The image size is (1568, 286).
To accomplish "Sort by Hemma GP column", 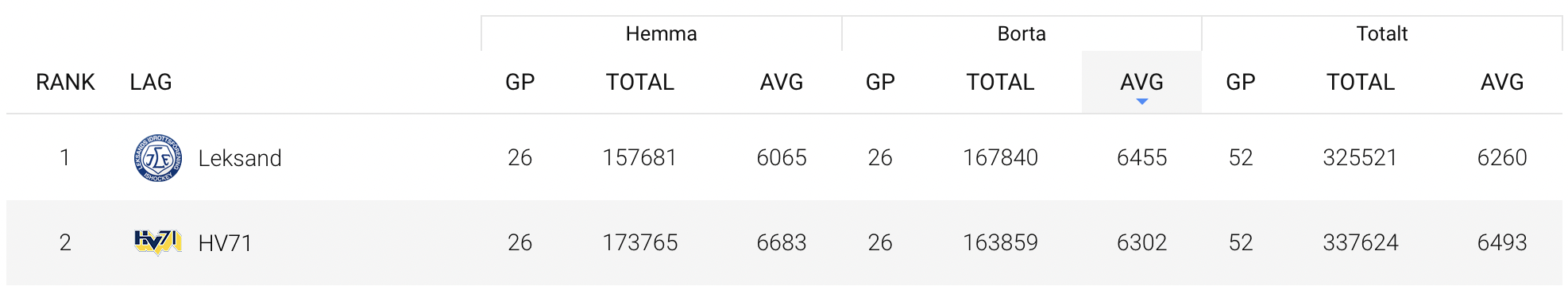I will (520, 82).
